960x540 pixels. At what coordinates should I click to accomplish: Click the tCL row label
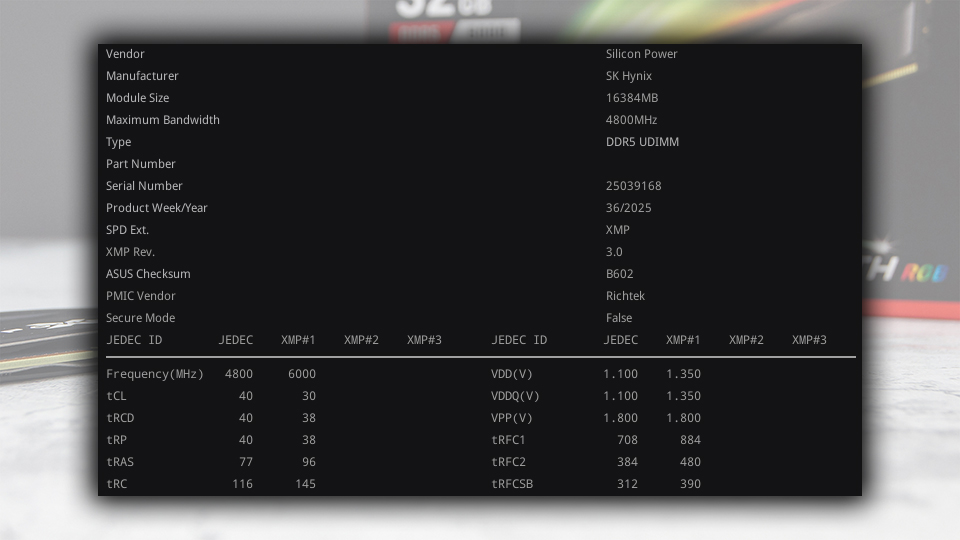click(x=116, y=396)
